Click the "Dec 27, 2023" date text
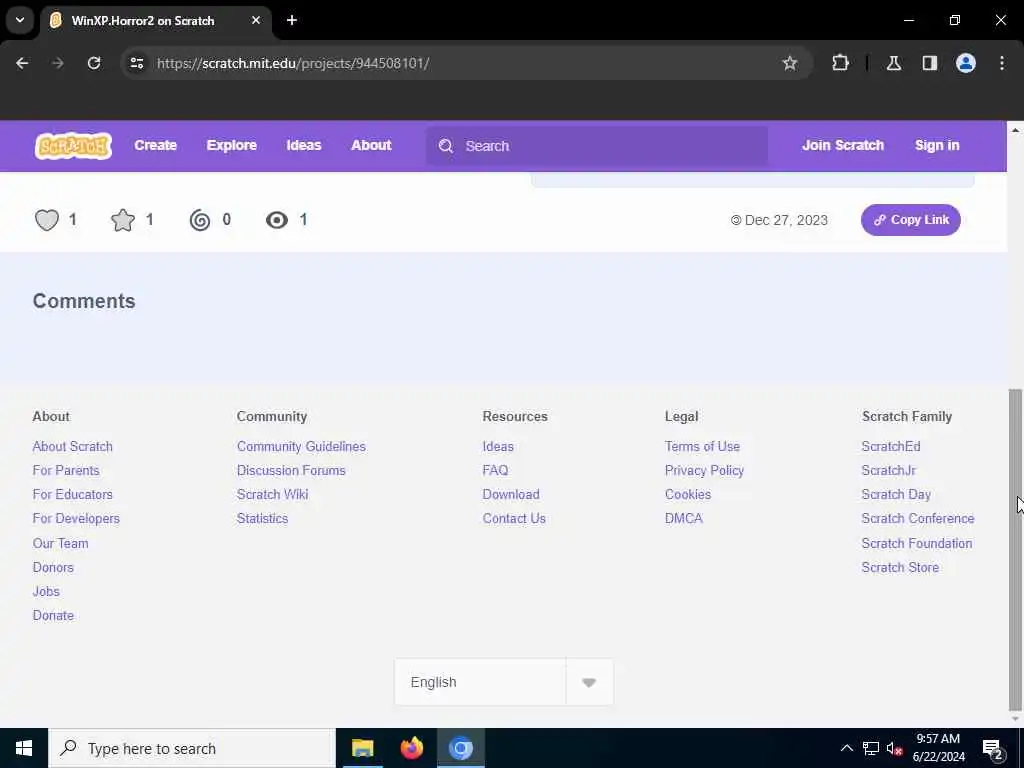The image size is (1024, 768). point(786,220)
